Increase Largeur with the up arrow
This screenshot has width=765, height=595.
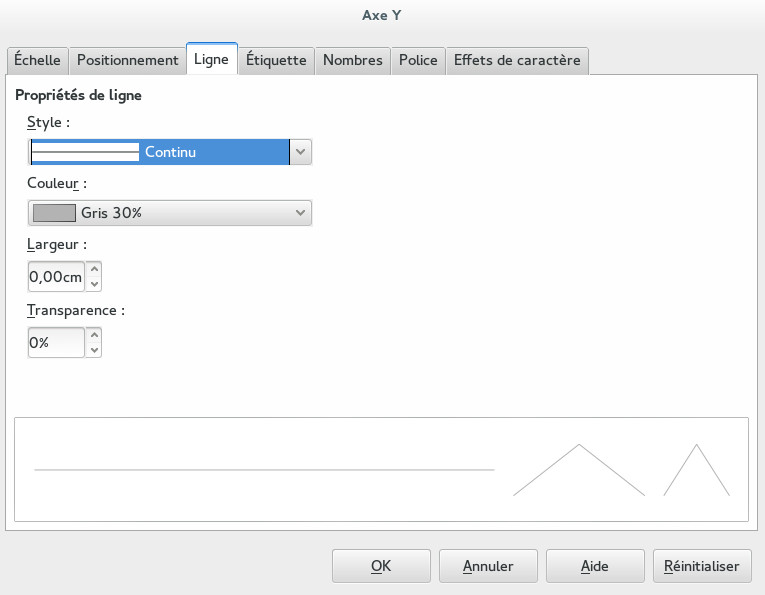(x=94, y=269)
